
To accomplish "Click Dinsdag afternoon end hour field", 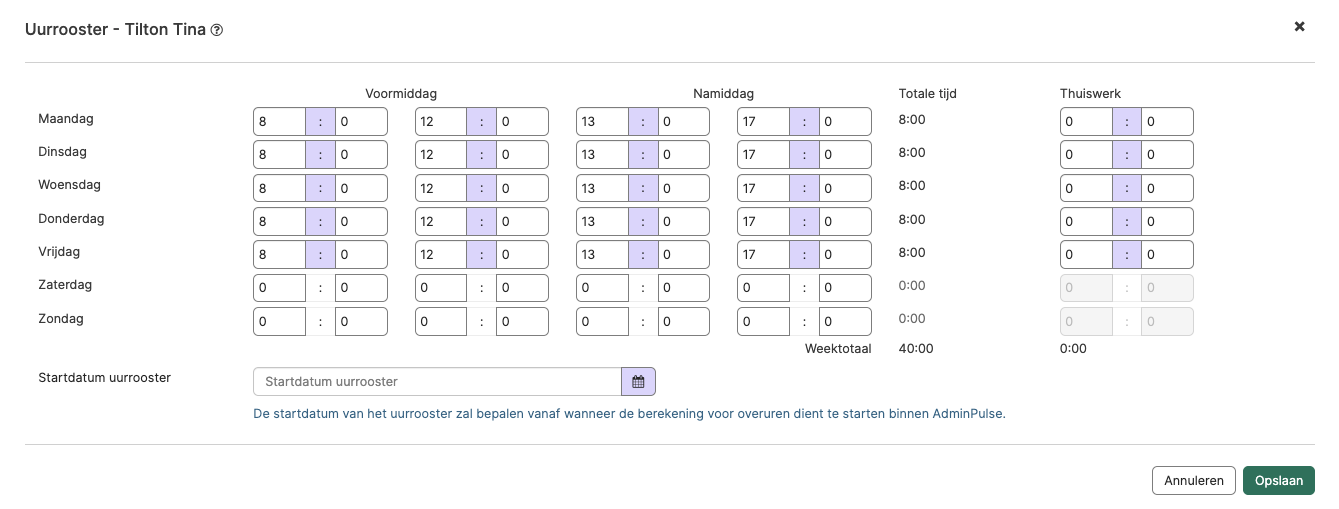I will coord(764,155).
